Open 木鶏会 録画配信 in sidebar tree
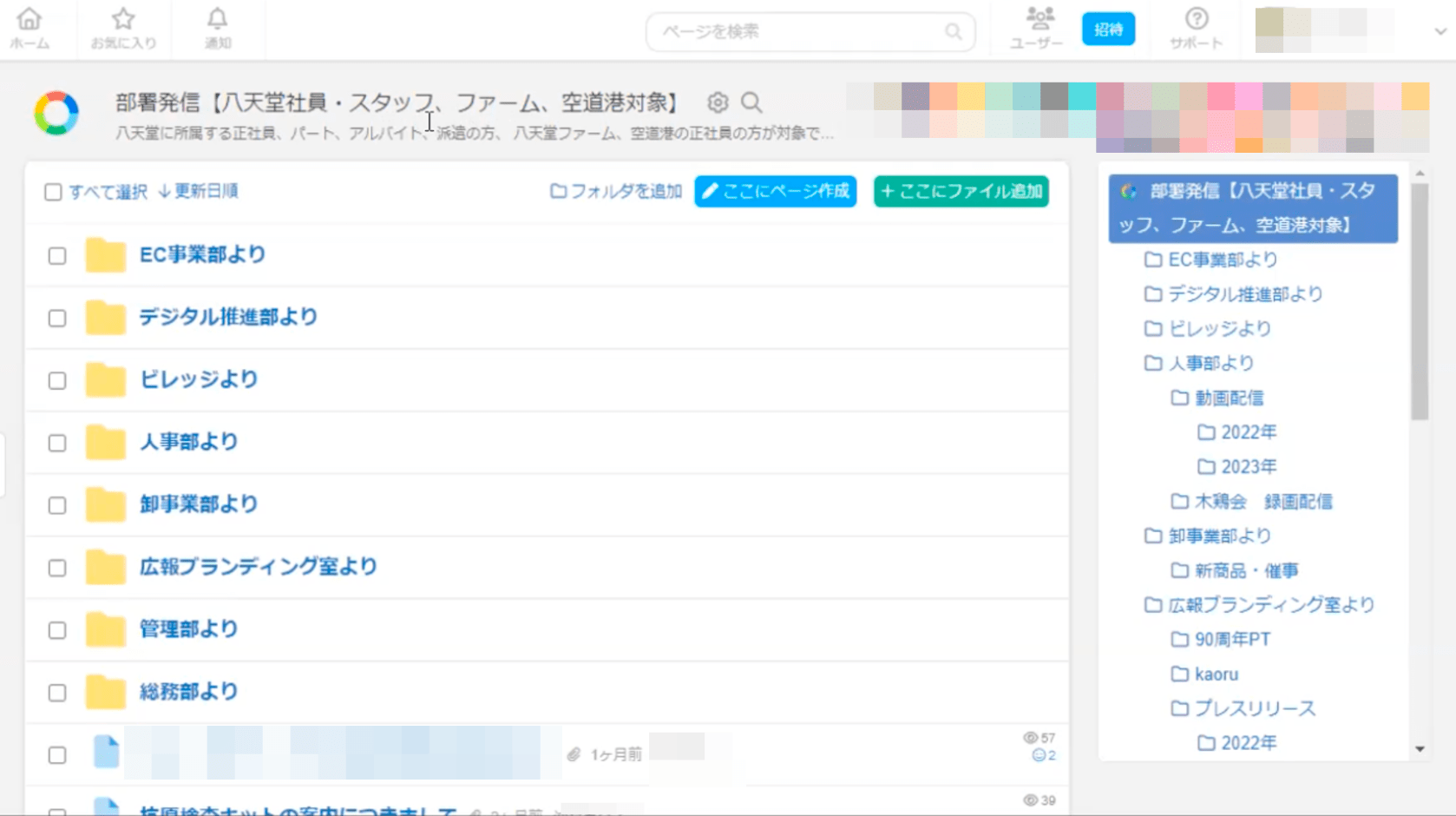1456x816 pixels. coord(1263,501)
